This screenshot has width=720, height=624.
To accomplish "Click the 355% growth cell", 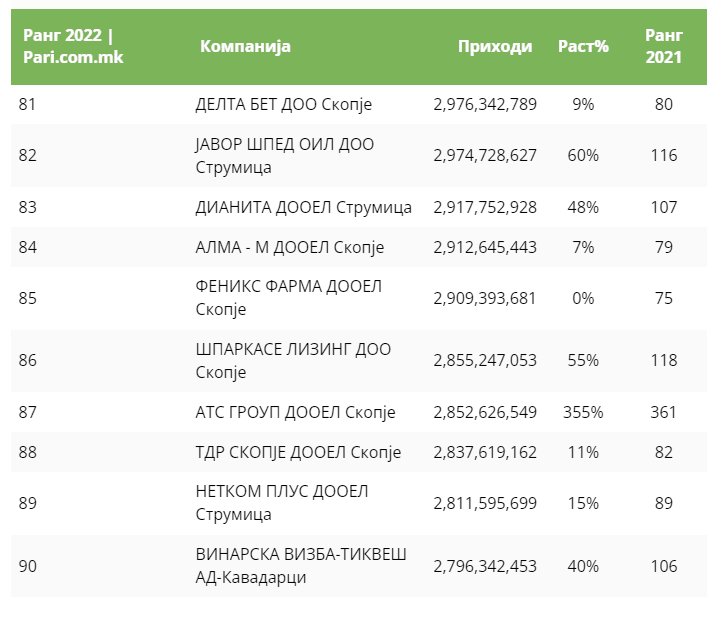I will [583, 412].
